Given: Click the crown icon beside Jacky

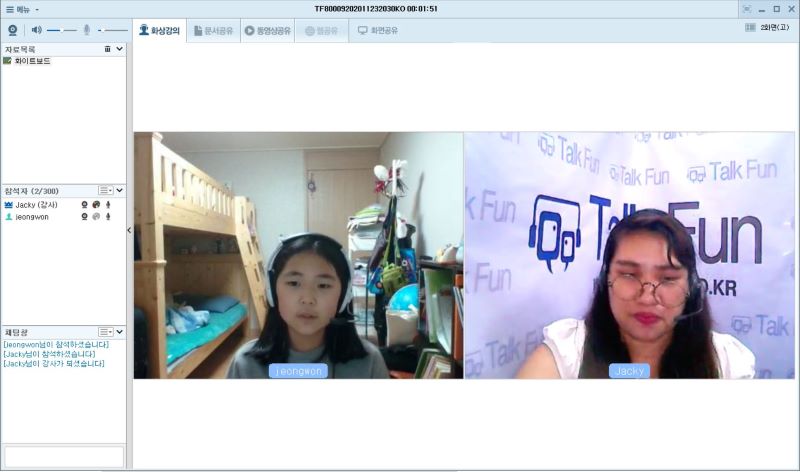Looking at the screenshot, I should pyautogui.click(x=9, y=204).
